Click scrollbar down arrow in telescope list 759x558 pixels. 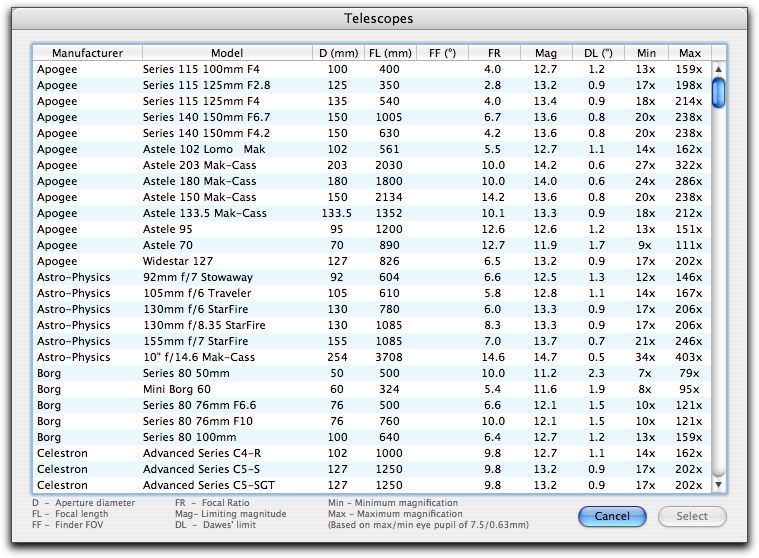click(x=718, y=484)
